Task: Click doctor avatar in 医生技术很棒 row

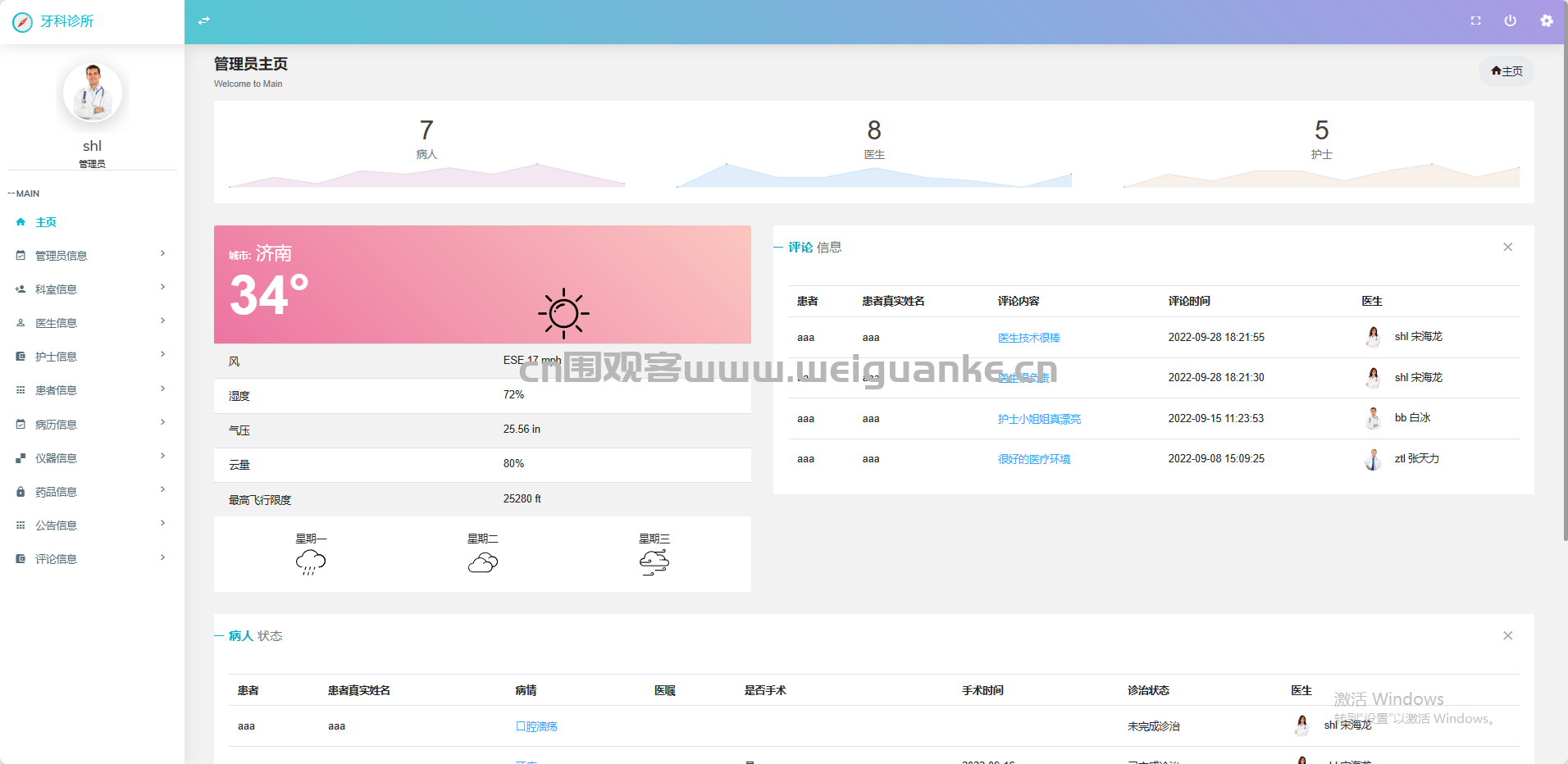Action: pyautogui.click(x=1373, y=337)
